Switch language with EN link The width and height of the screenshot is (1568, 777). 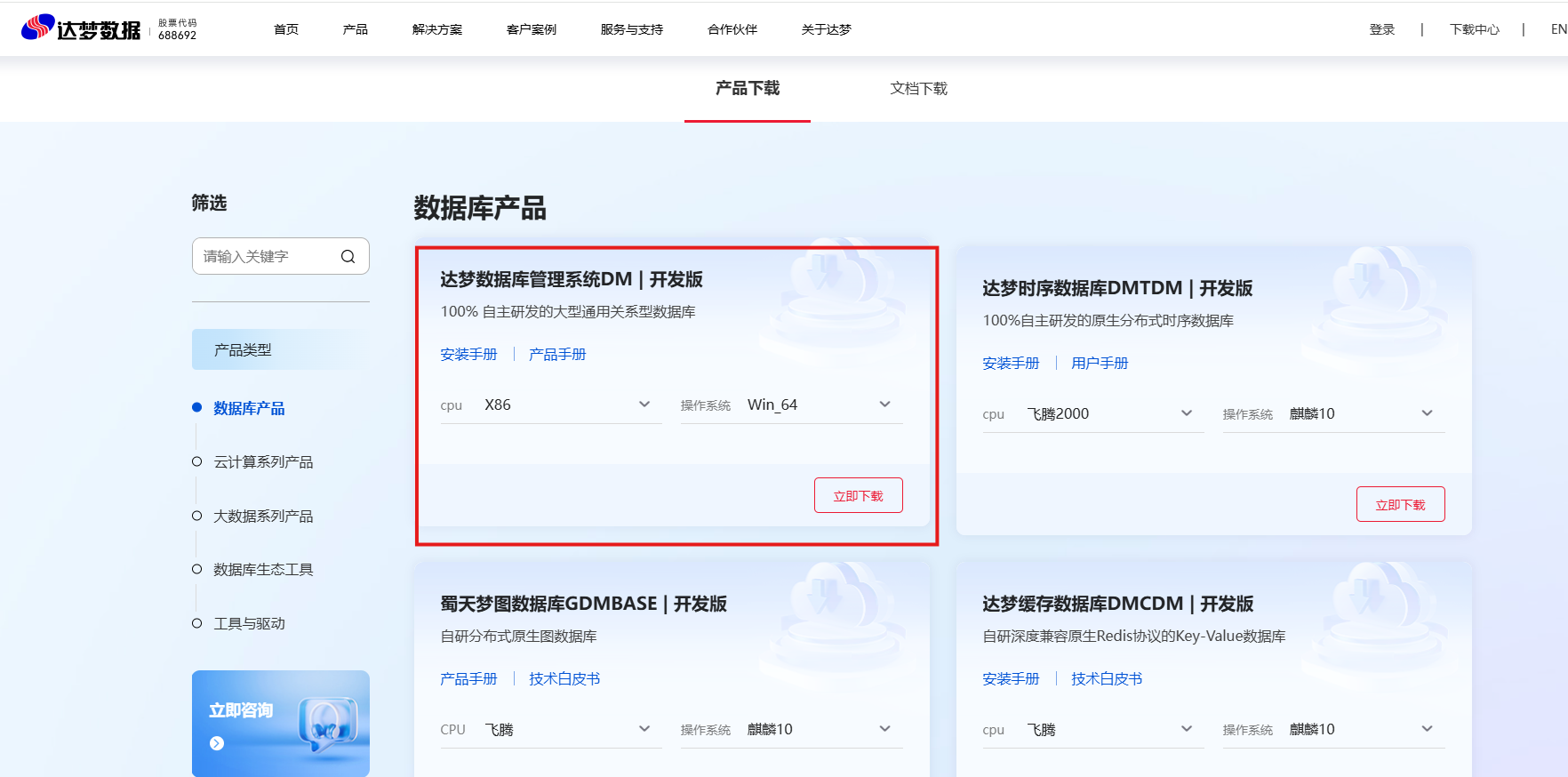[1558, 29]
